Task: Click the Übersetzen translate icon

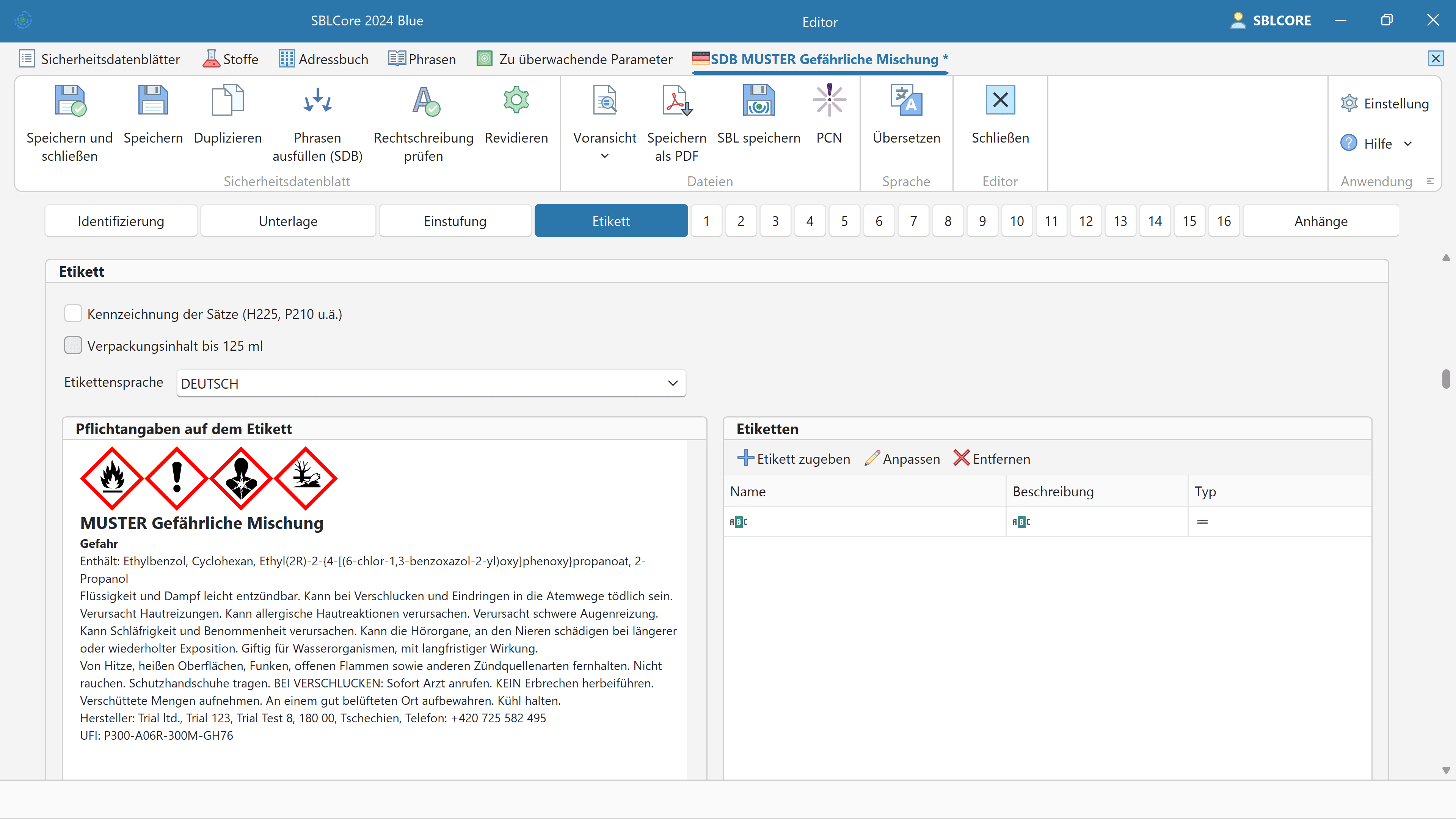Action: click(x=906, y=100)
